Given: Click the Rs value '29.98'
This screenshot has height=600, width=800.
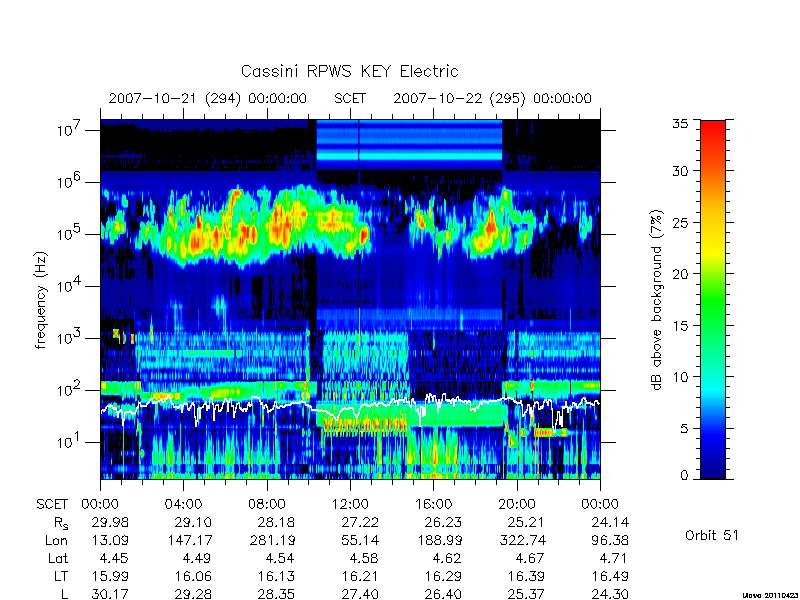Looking at the screenshot, I should [110, 522].
